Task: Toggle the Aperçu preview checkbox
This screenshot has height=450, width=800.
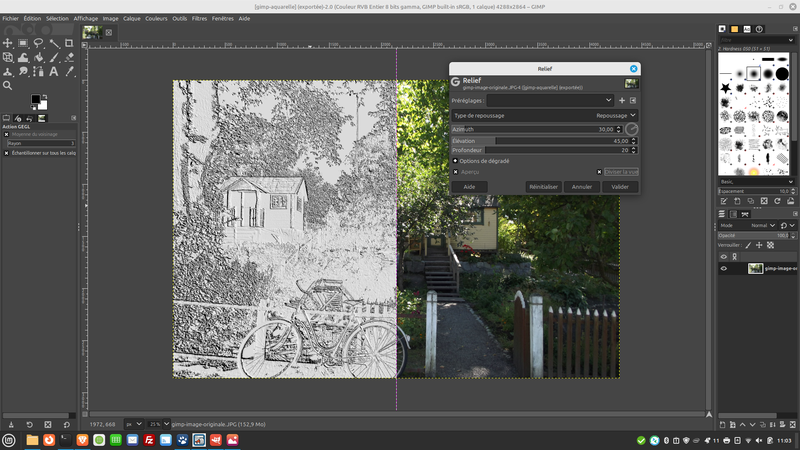Action: (x=456, y=172)
